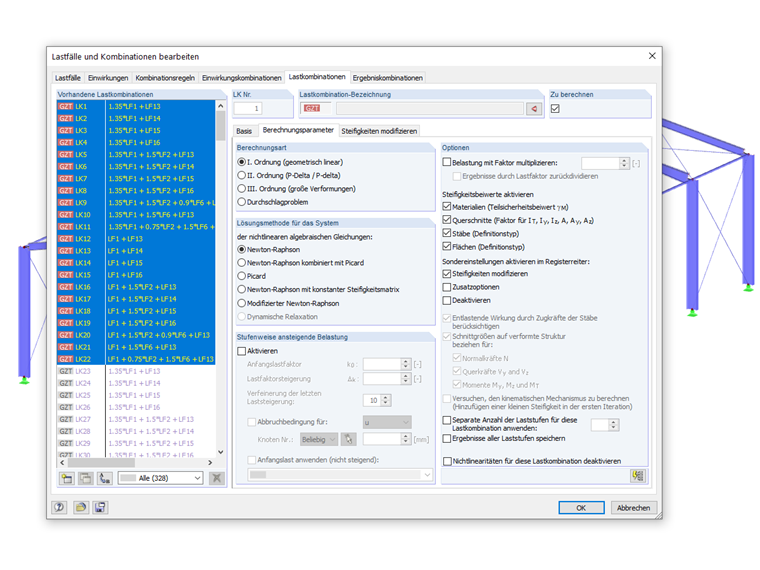Screen dimensions: 760x570
Task: Switch to the Einwirkungen tab
Action: click(108, 78)
